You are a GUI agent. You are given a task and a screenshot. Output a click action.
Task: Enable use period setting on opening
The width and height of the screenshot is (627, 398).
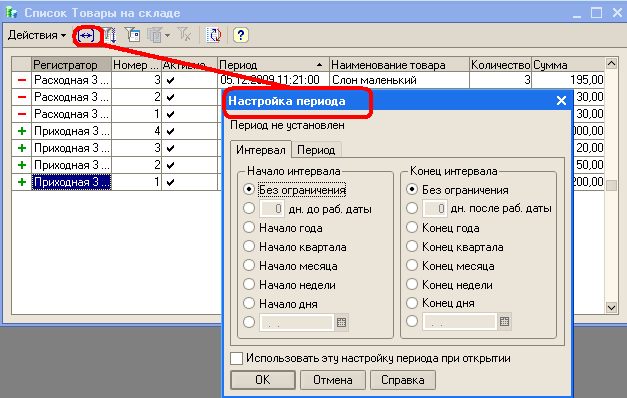(236, 358)
